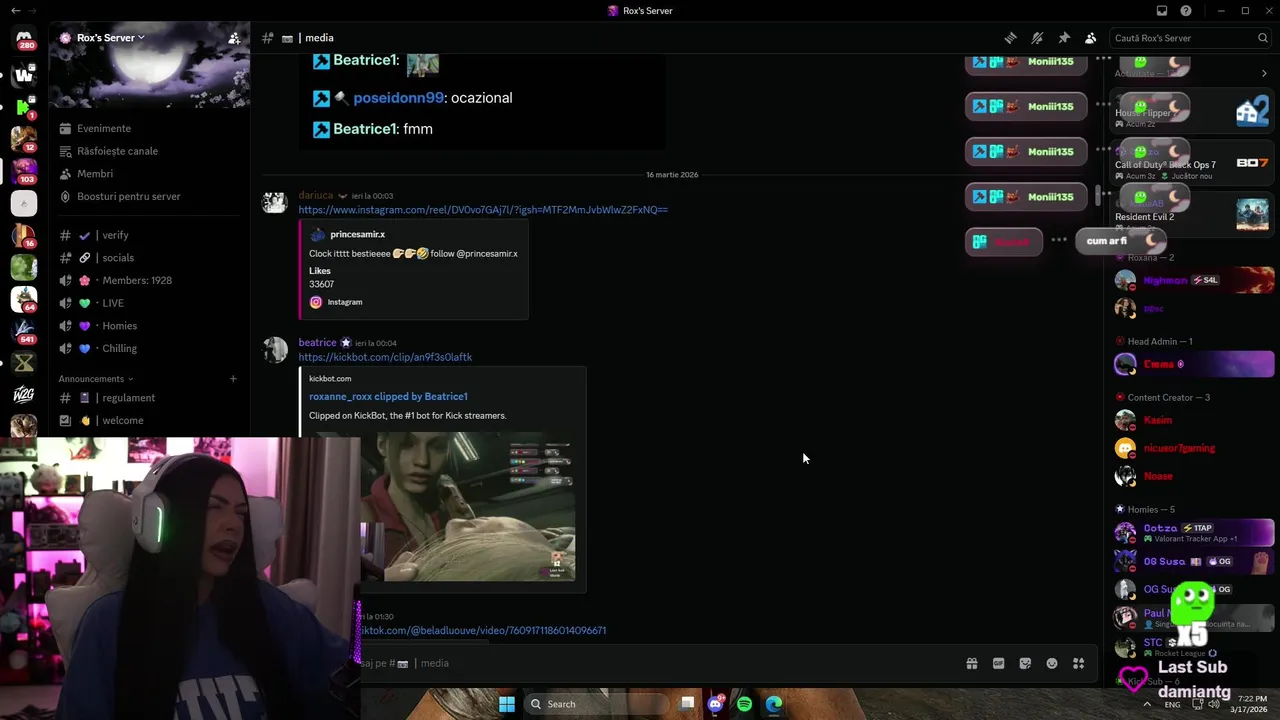Image resolution: width=1280 pixels, height=720 pixels.
Task: Click Emma in Head Admin member list
Action: pyautogui.click(x=1194, y=364)
